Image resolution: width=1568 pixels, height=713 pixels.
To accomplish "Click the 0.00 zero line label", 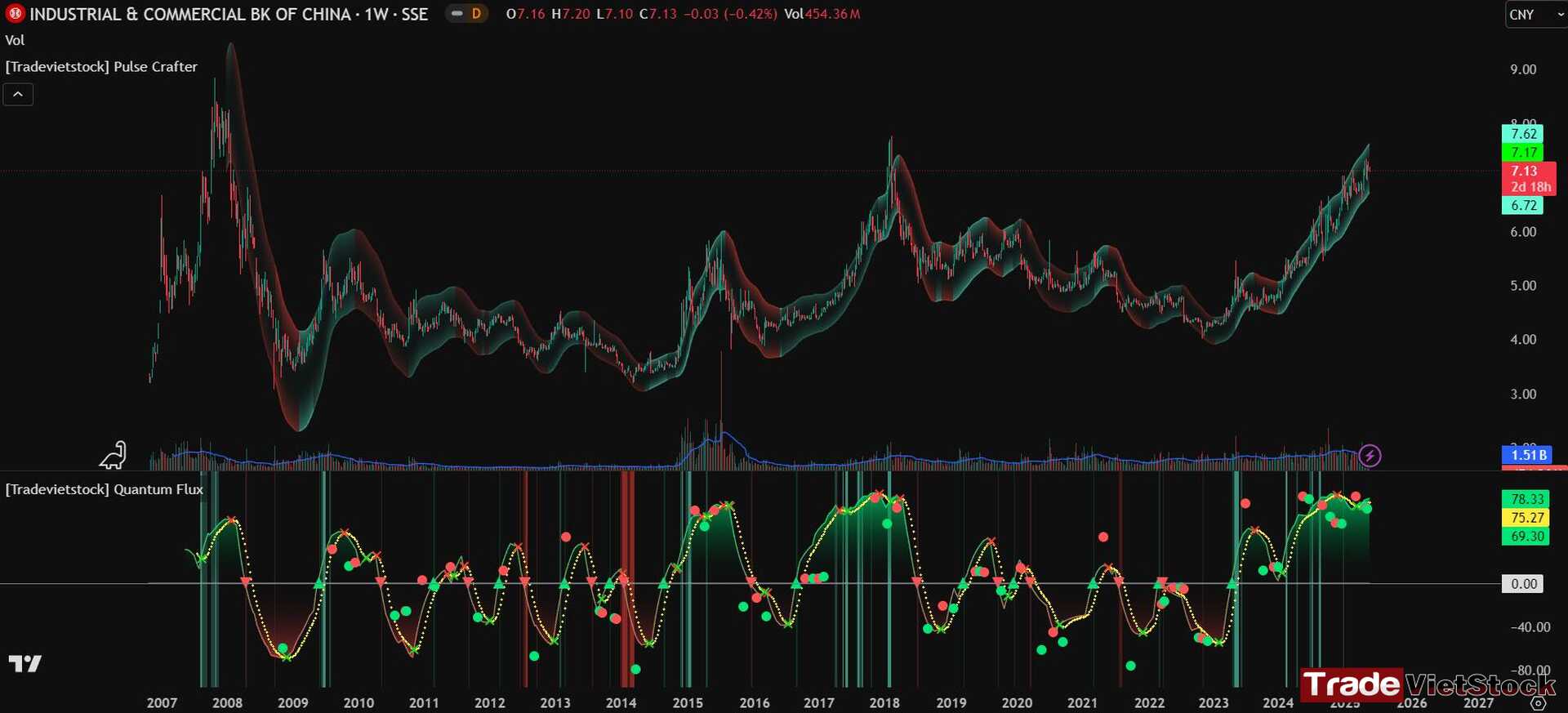I will point(1523,584).
